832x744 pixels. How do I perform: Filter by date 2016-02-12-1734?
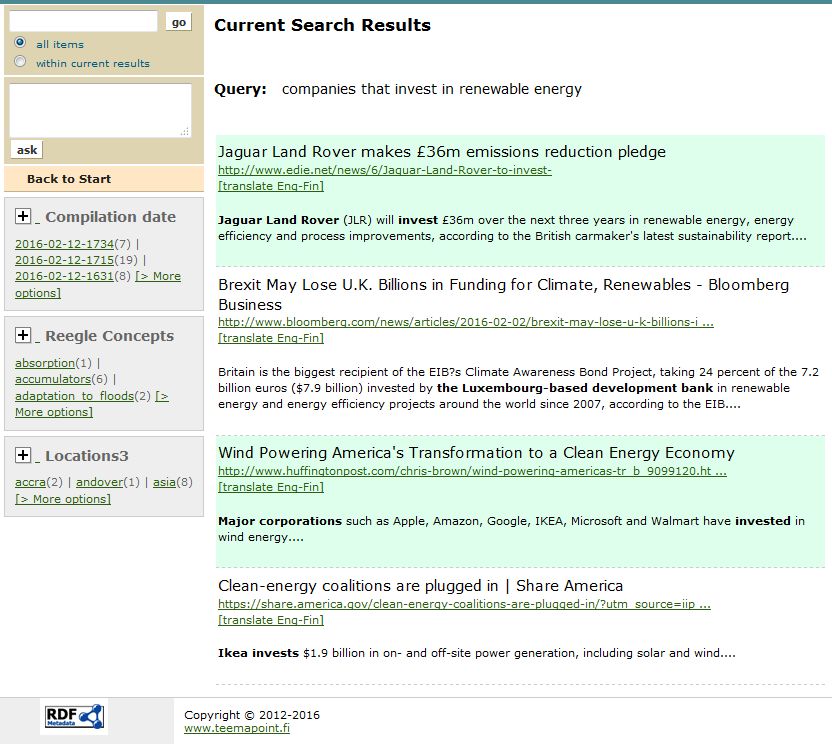(64, 244)
